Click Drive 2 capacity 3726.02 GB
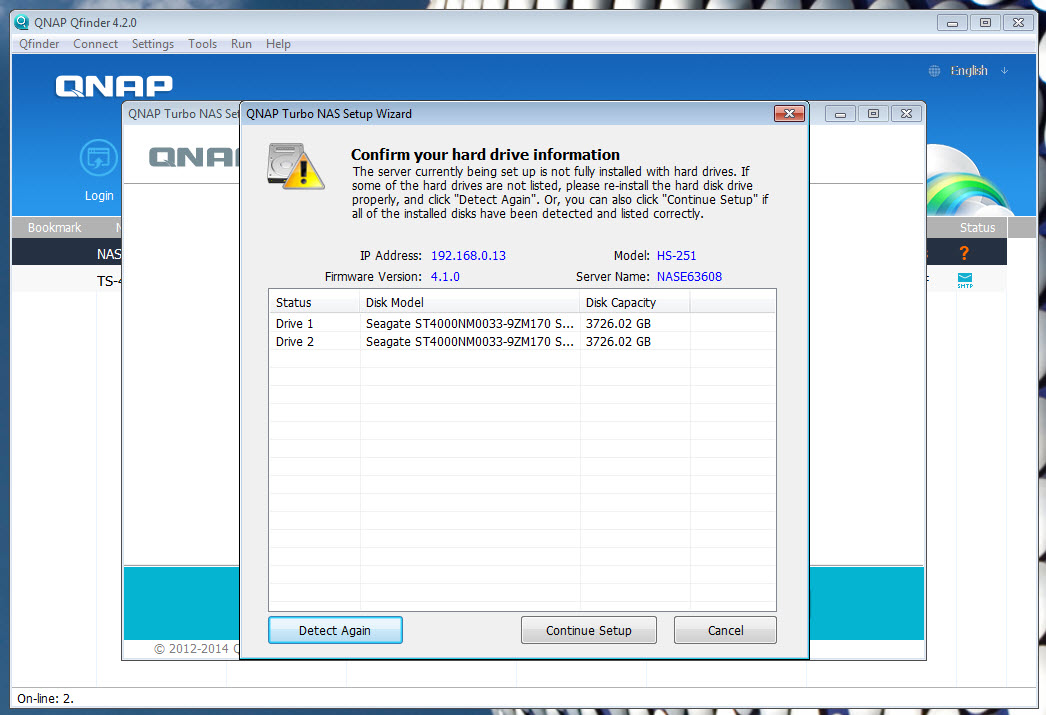Viewport: 1046px width, 715px height. 618,341
